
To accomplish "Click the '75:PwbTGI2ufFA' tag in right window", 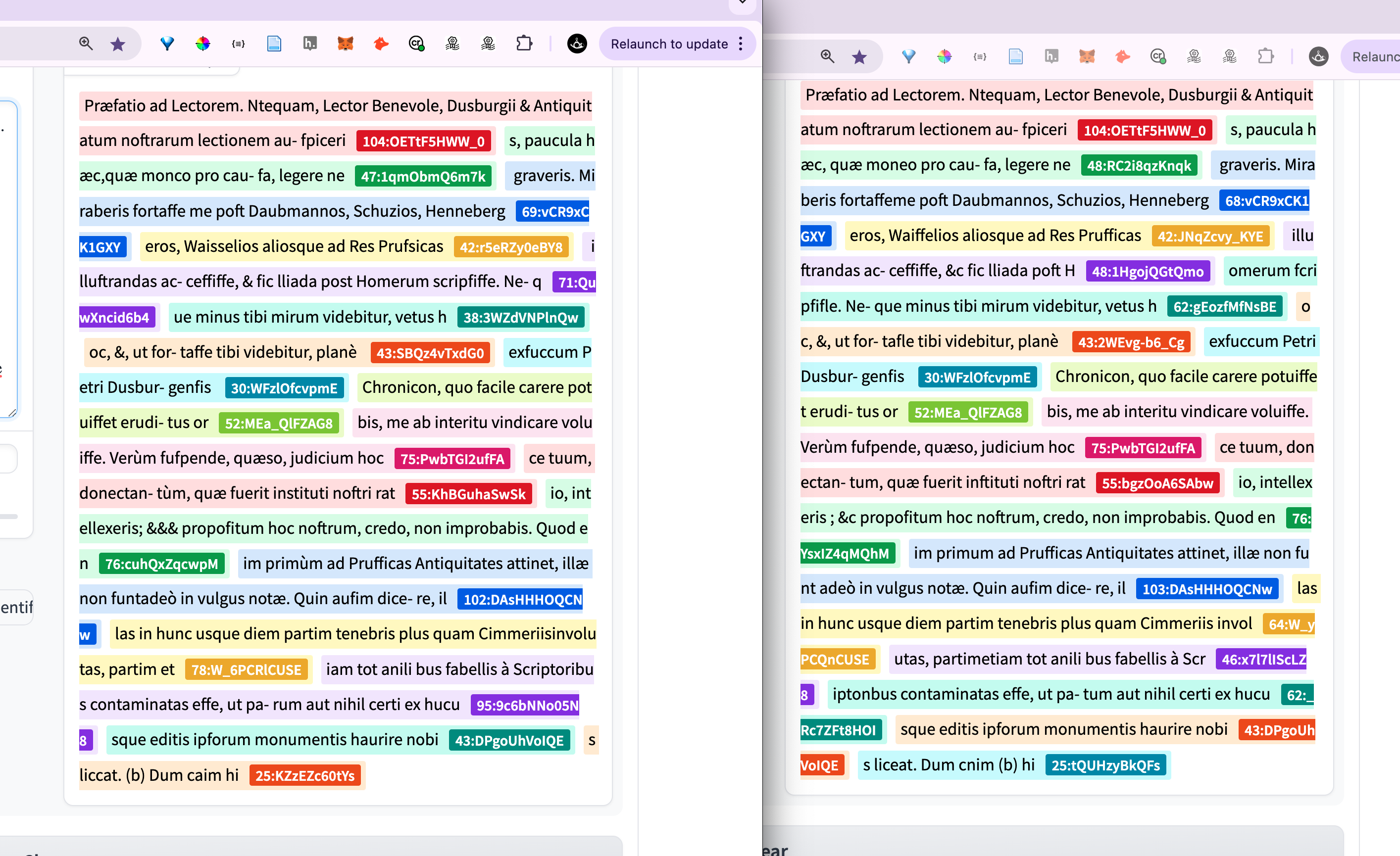I will (x=1143, y=448).
